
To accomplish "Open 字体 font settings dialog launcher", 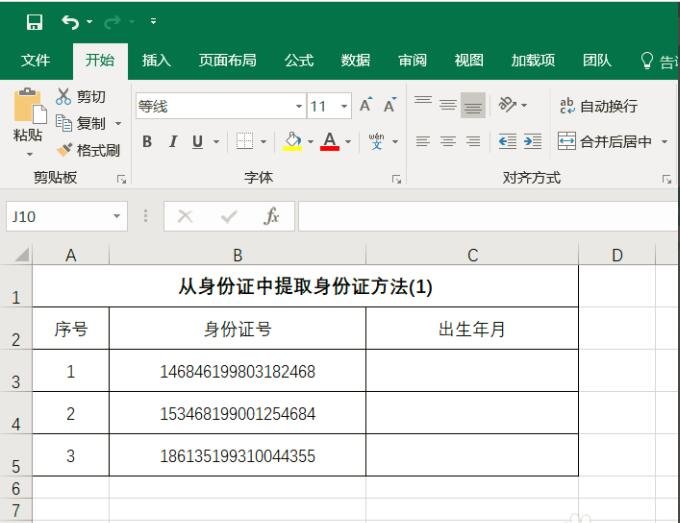I will click(x=396, y=179).
